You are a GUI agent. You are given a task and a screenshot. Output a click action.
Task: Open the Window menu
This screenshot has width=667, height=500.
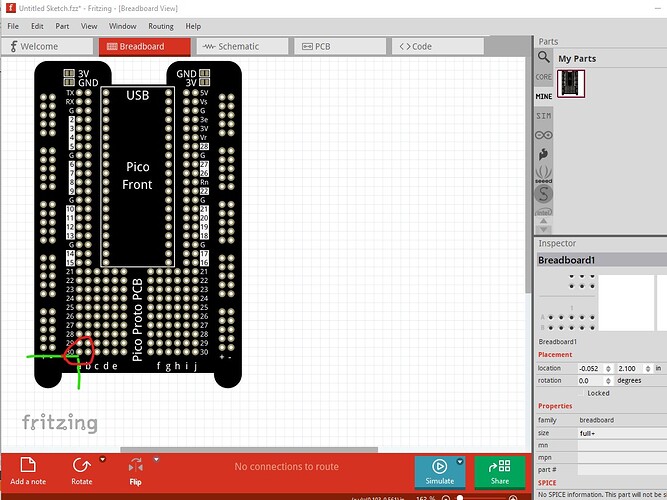tap(123, 26)
